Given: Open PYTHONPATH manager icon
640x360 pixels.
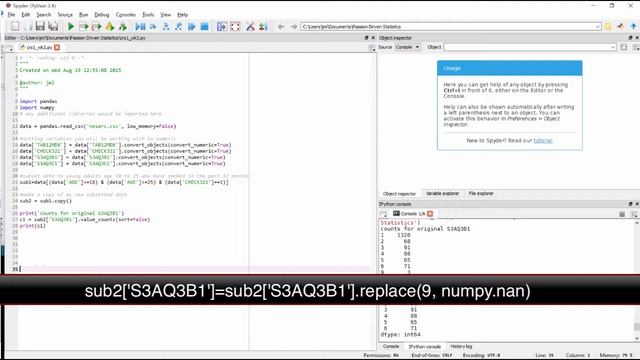Looking at the screenshot, I should tap(263, 27).
